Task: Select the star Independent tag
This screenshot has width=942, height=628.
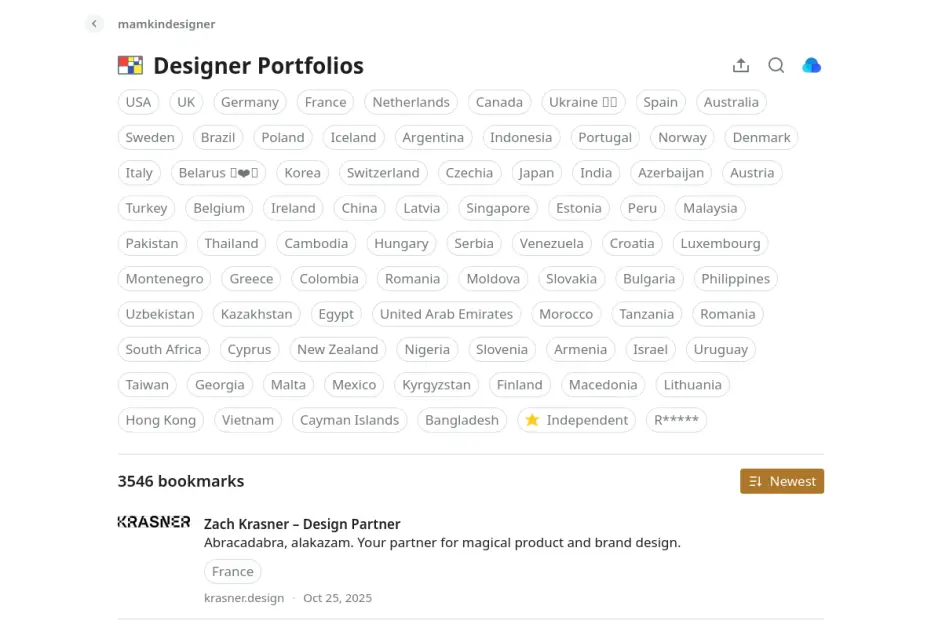Action: [576, 420]
